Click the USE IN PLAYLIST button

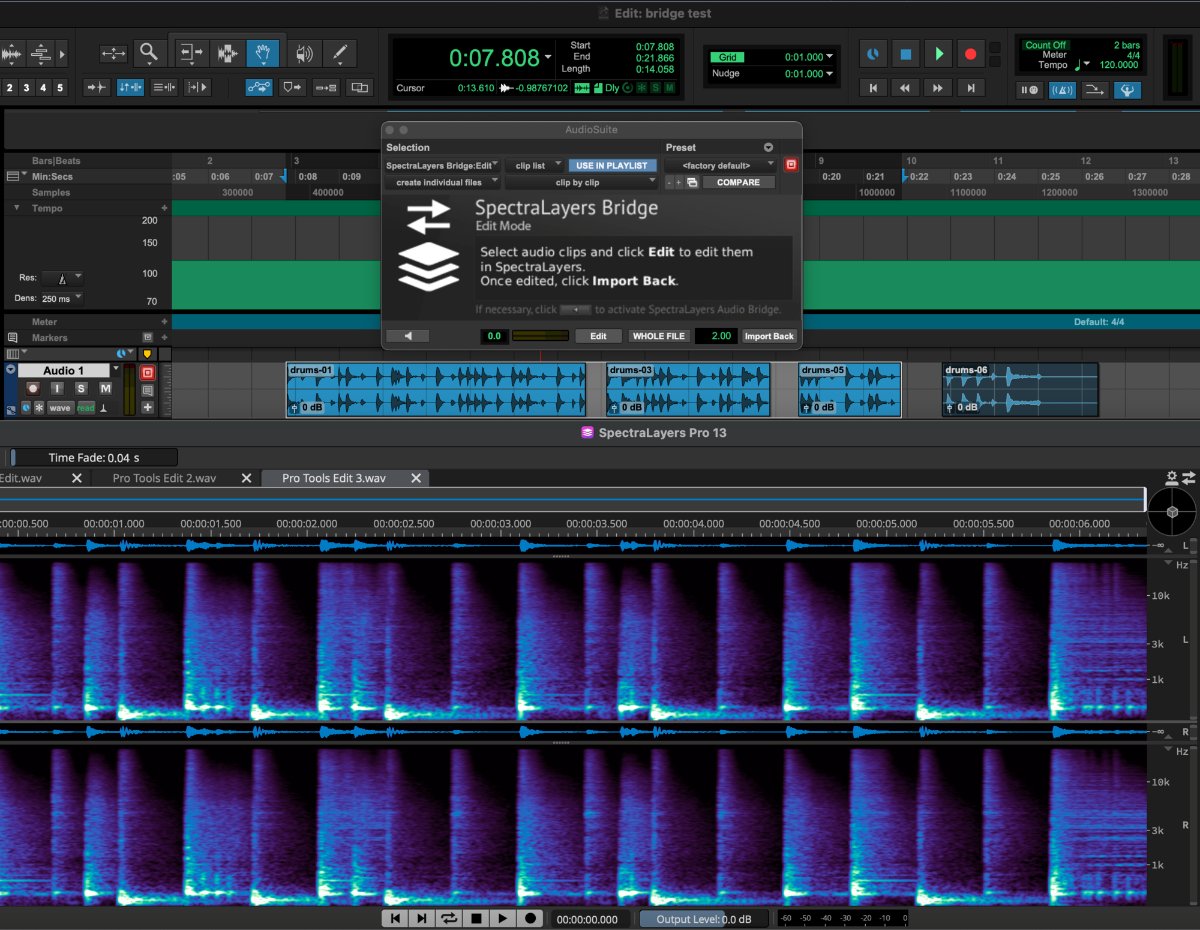pos(612,165)
